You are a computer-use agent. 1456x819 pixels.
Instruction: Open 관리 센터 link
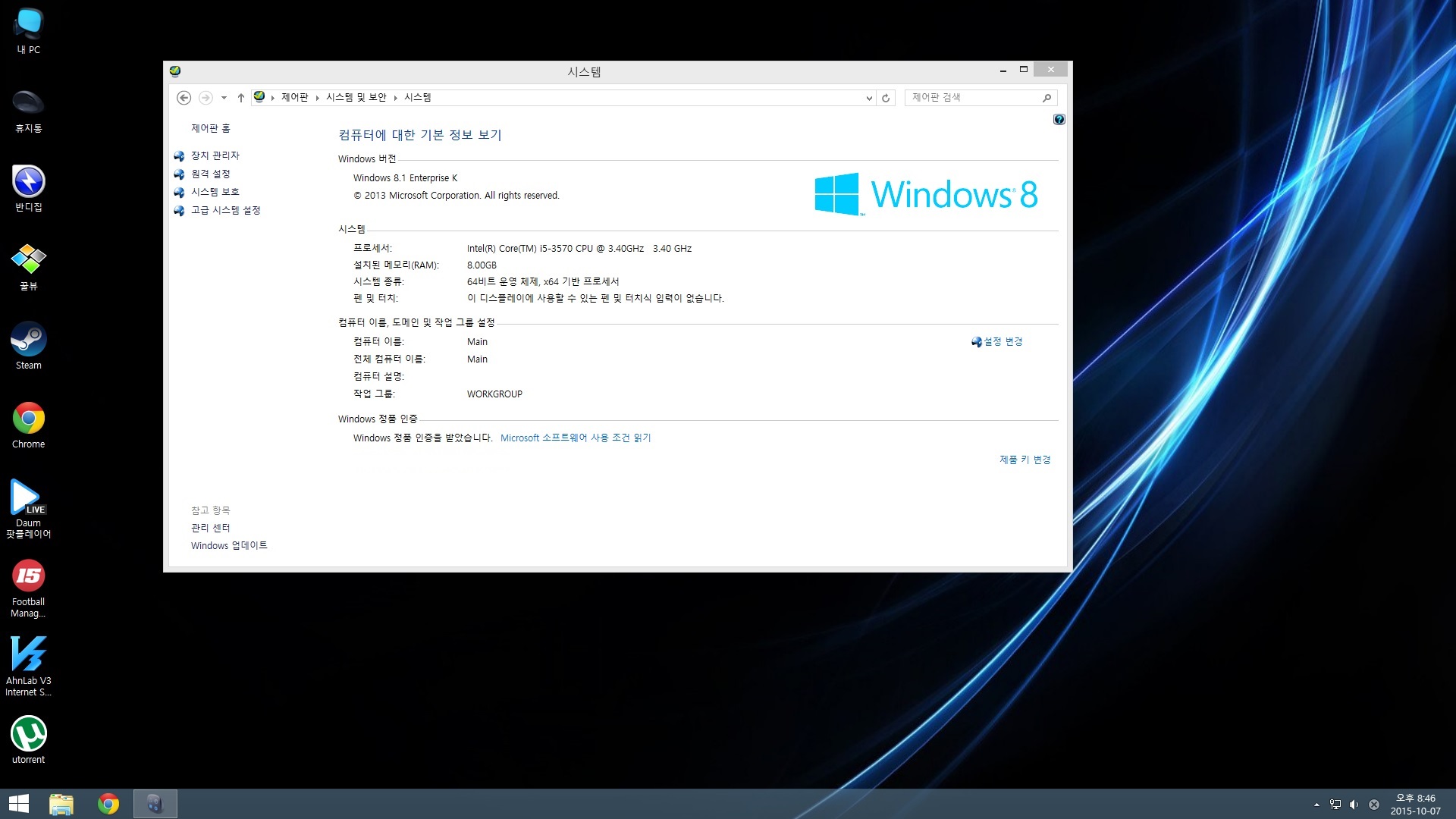click(x=211, y=528)
